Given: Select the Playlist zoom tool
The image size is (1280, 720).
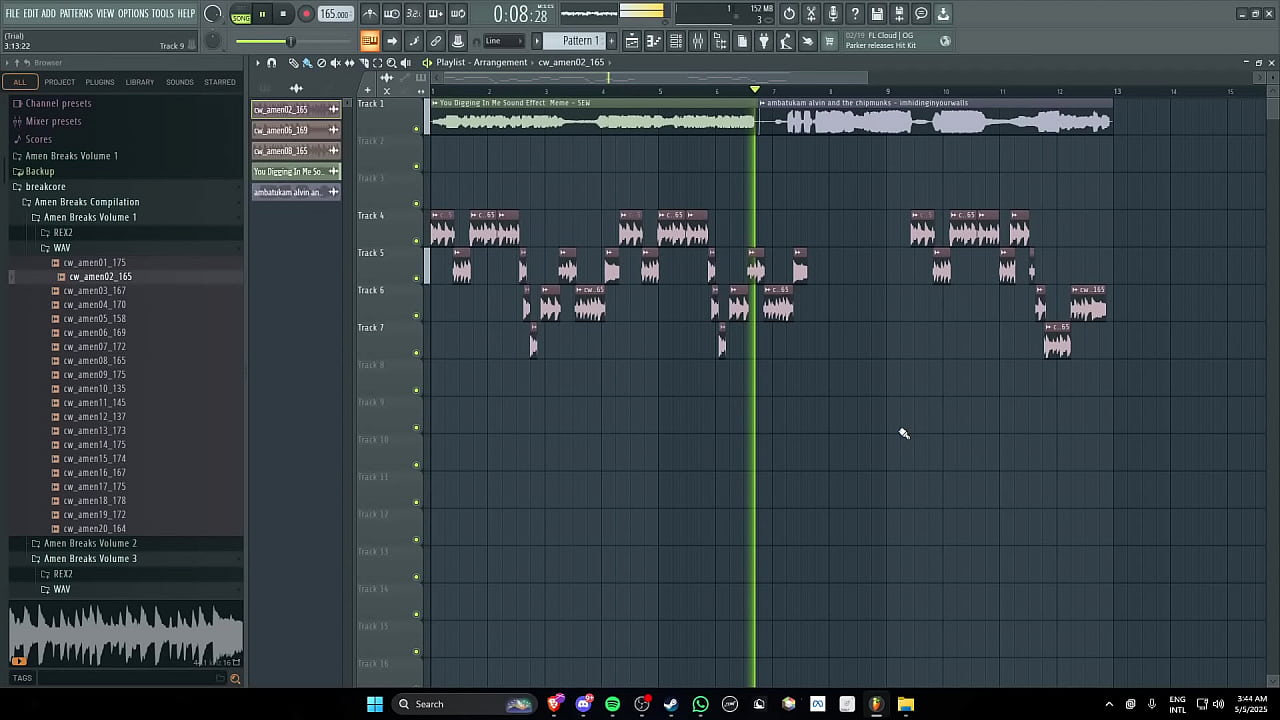Looking at the screenshot, I should pyautogui.click(x=392, y=62).
